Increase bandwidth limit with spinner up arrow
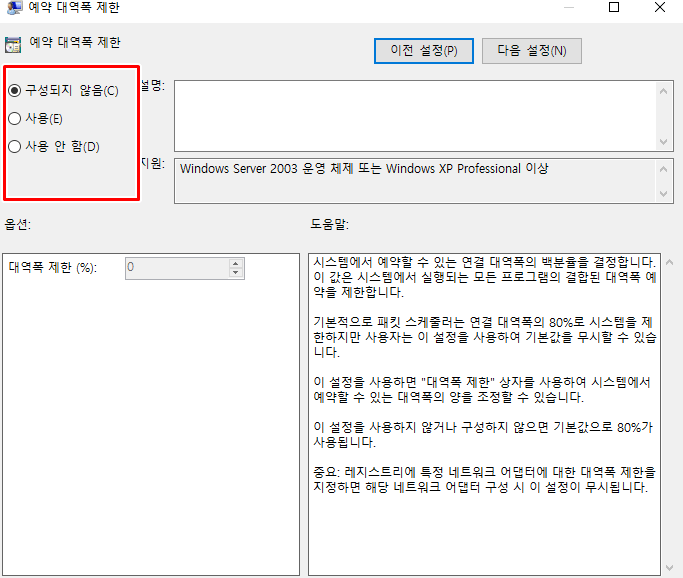This screenshot has width=683, height=578. pos(236,264)
